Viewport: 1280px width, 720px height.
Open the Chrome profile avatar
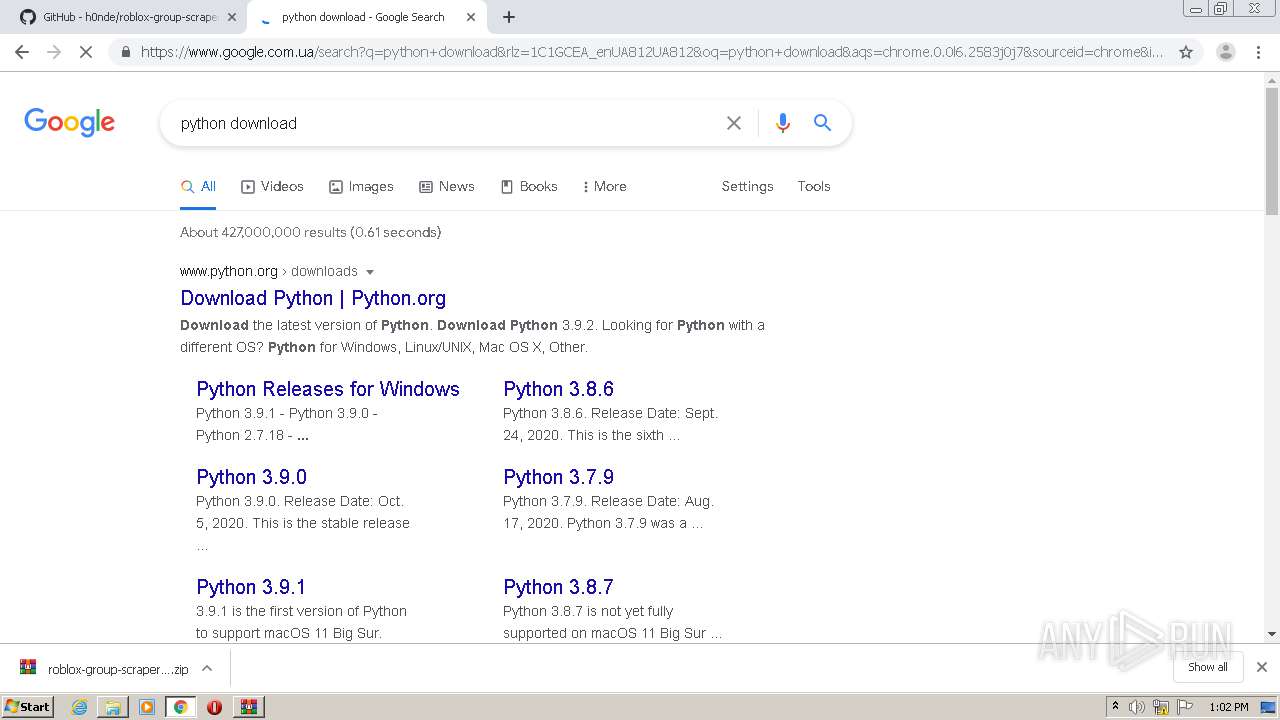pos(1225,52)
